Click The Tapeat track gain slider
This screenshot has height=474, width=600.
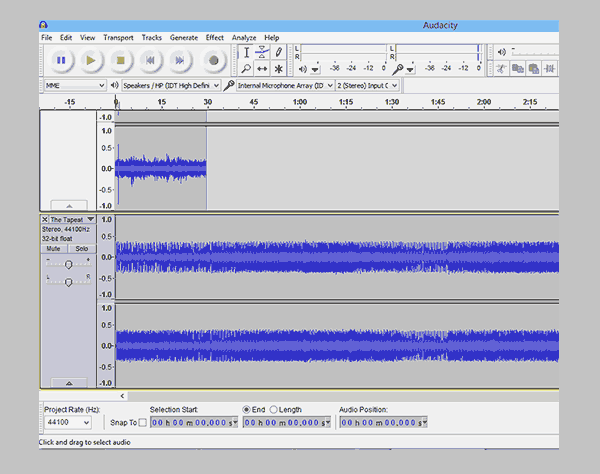click(x=68, y=264)
